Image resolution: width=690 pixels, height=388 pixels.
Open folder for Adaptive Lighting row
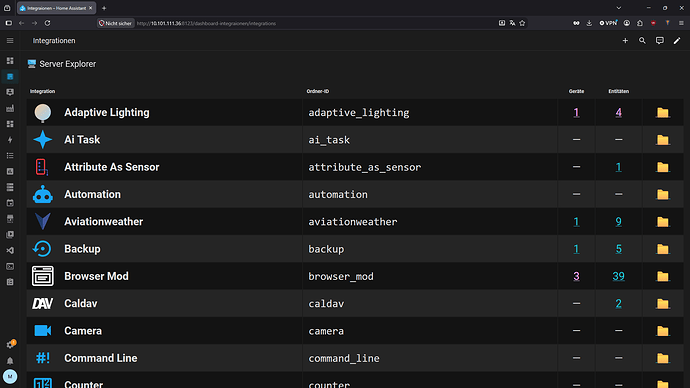pos(663,113)
